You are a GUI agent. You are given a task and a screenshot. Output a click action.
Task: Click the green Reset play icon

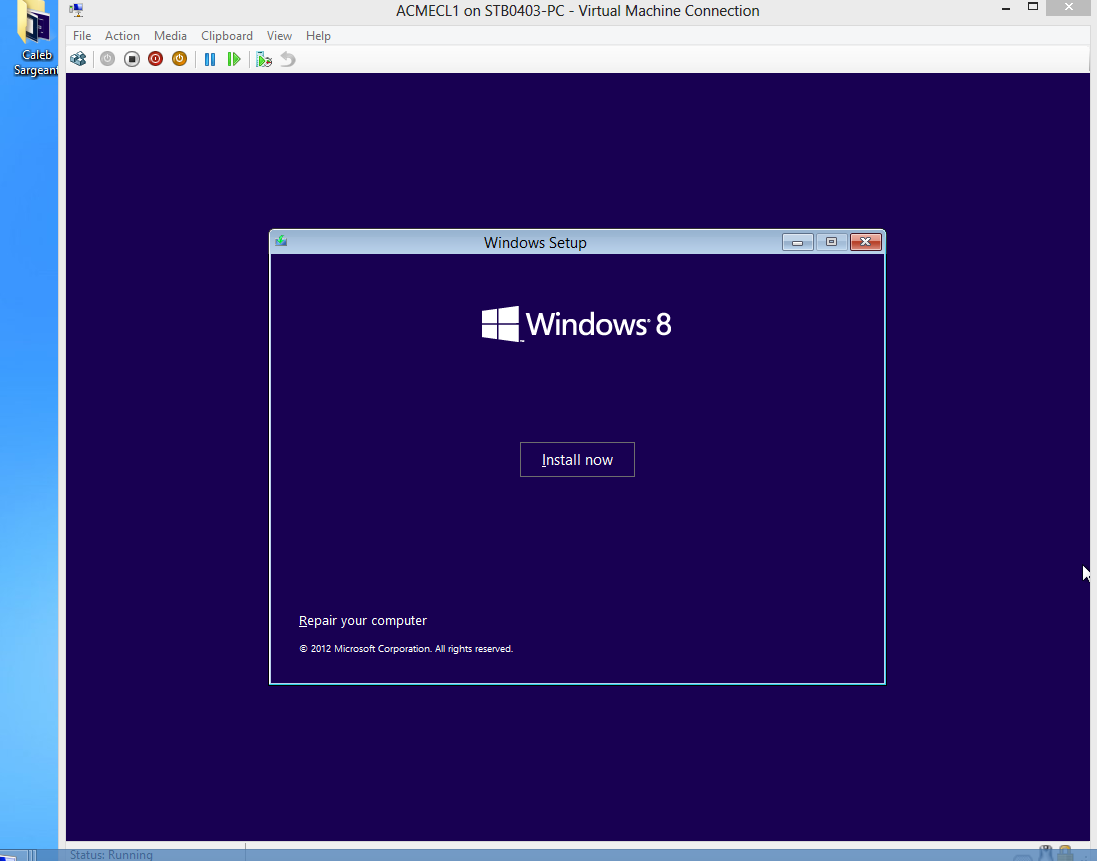point(234,59)
